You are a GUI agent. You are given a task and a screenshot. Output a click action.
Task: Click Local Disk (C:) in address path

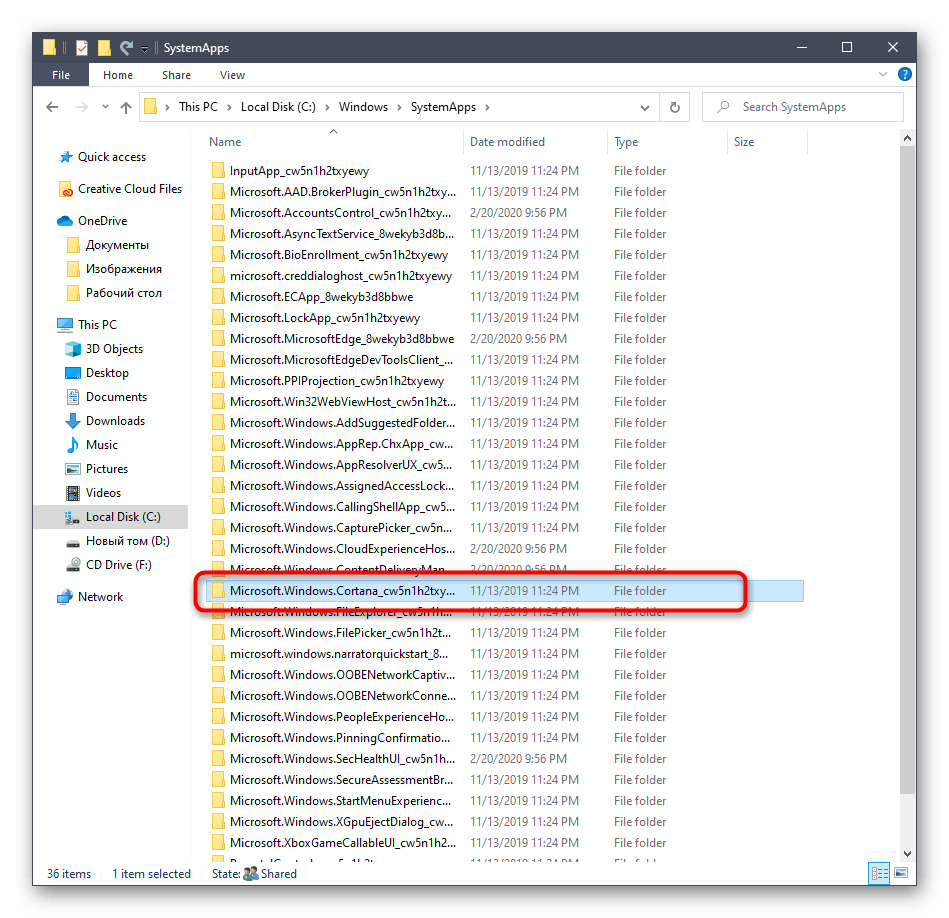278,107
